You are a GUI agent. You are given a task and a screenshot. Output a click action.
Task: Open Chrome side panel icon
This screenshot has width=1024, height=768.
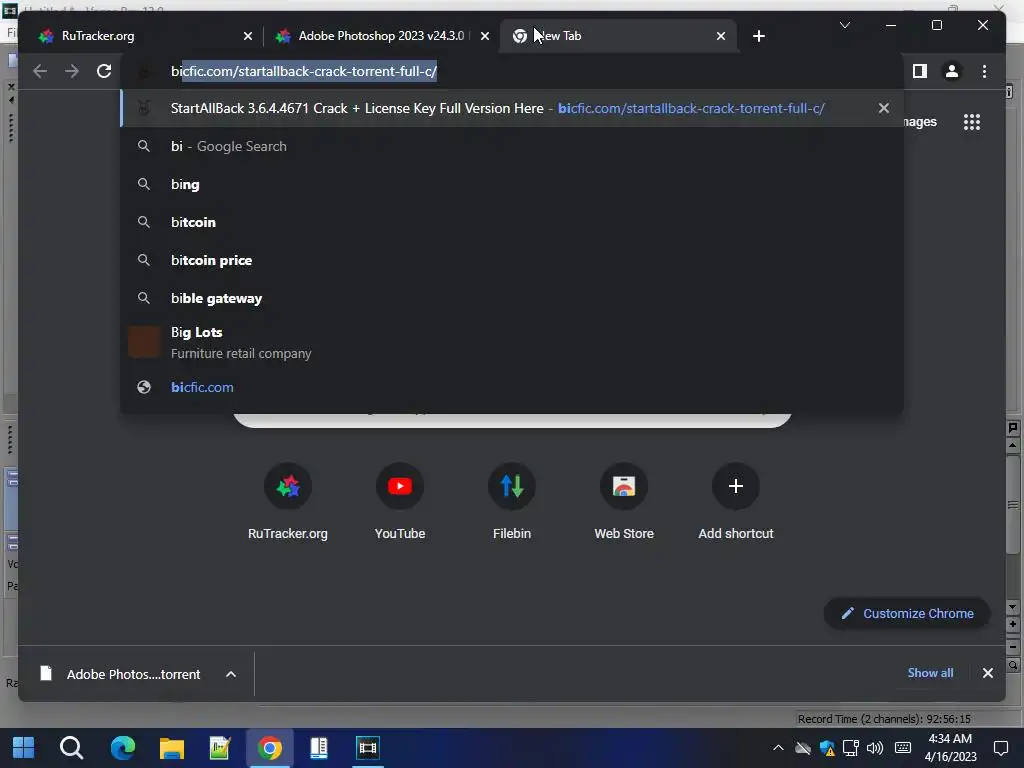pos(920,71)
